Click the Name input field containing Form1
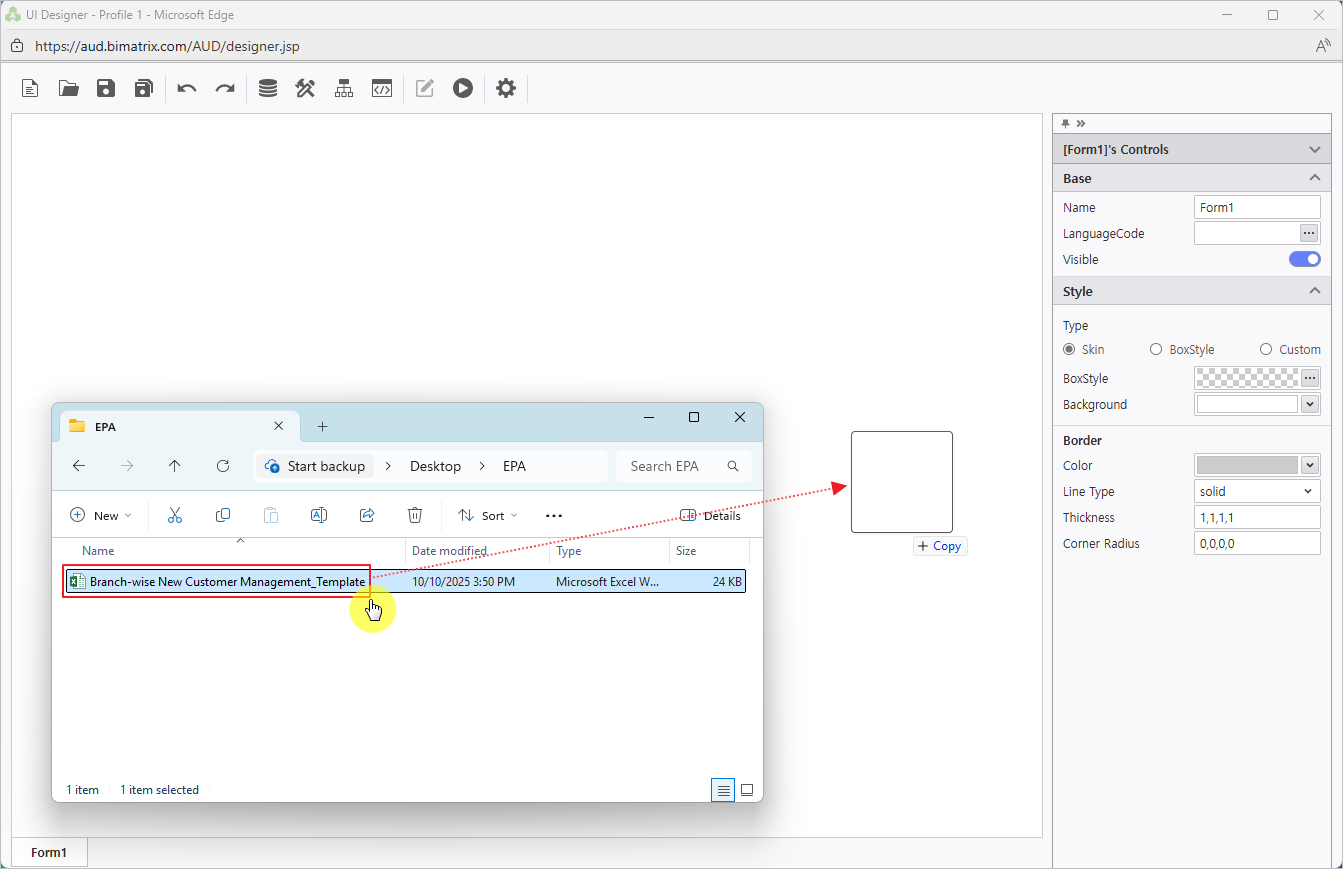Image resolution: width=1343 pixels, height=869 pixels. [x=1256, y=207]
